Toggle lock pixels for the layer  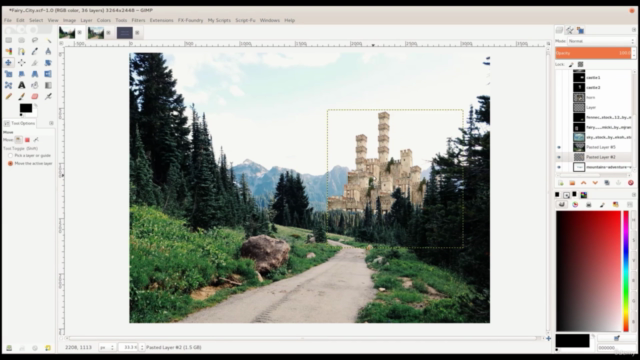[x=571, y=64]
